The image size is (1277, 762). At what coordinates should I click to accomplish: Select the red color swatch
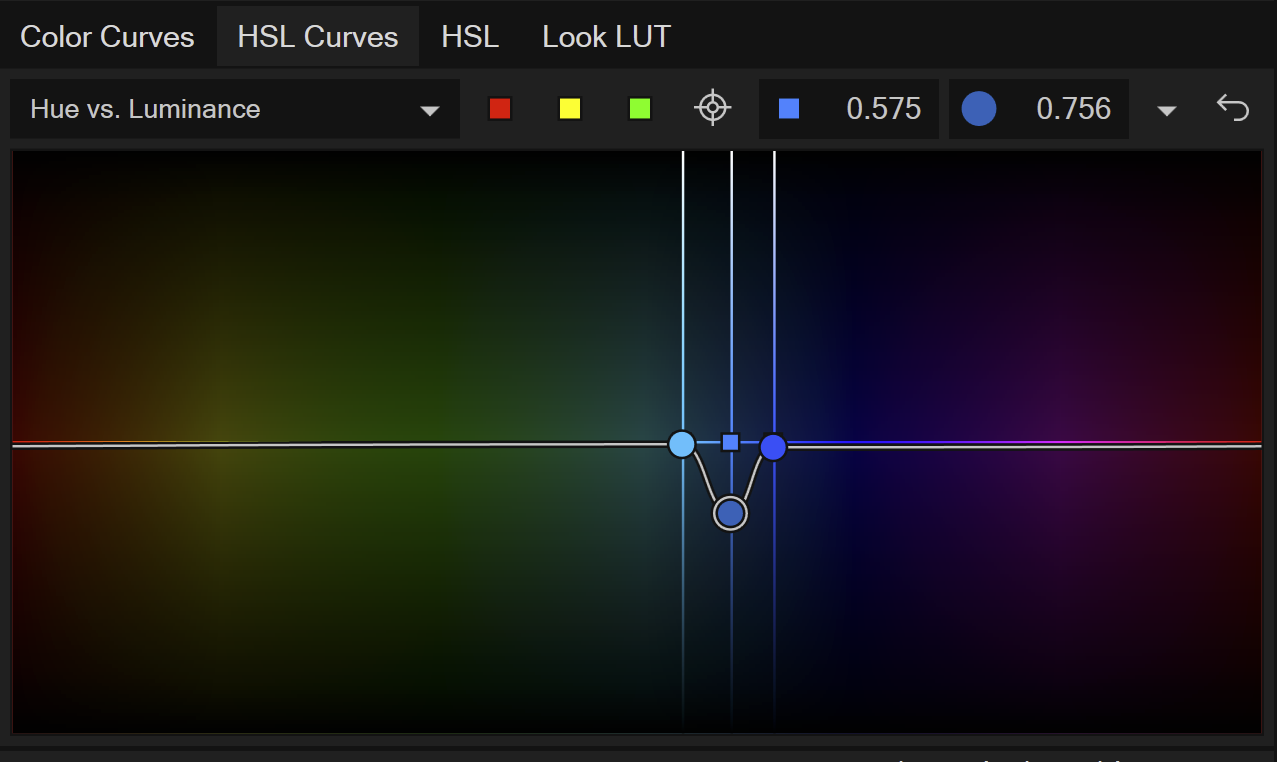point(500,108)
